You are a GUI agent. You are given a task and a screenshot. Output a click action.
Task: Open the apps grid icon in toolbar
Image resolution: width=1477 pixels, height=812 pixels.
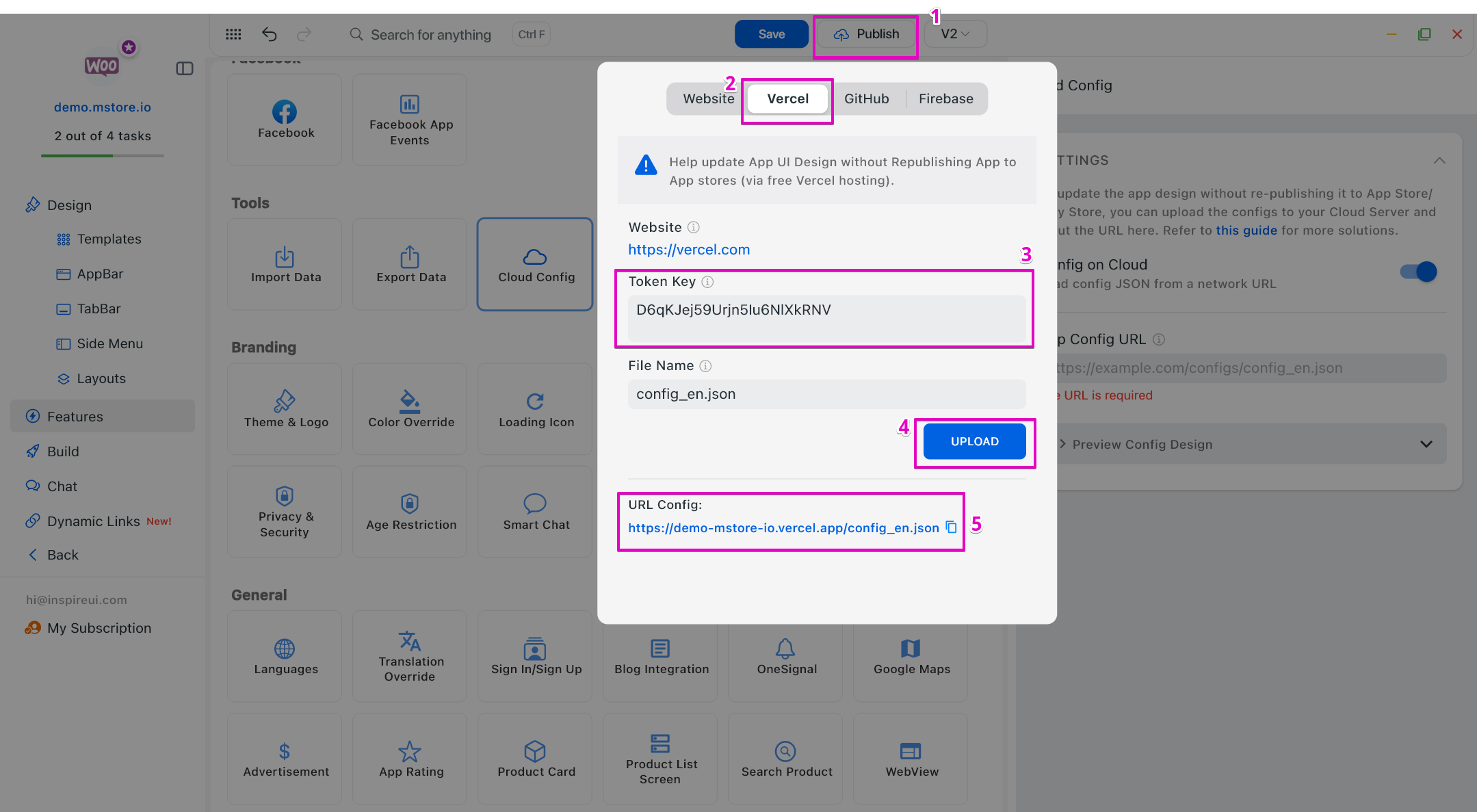pyautogui.click(x=233, y=34)
